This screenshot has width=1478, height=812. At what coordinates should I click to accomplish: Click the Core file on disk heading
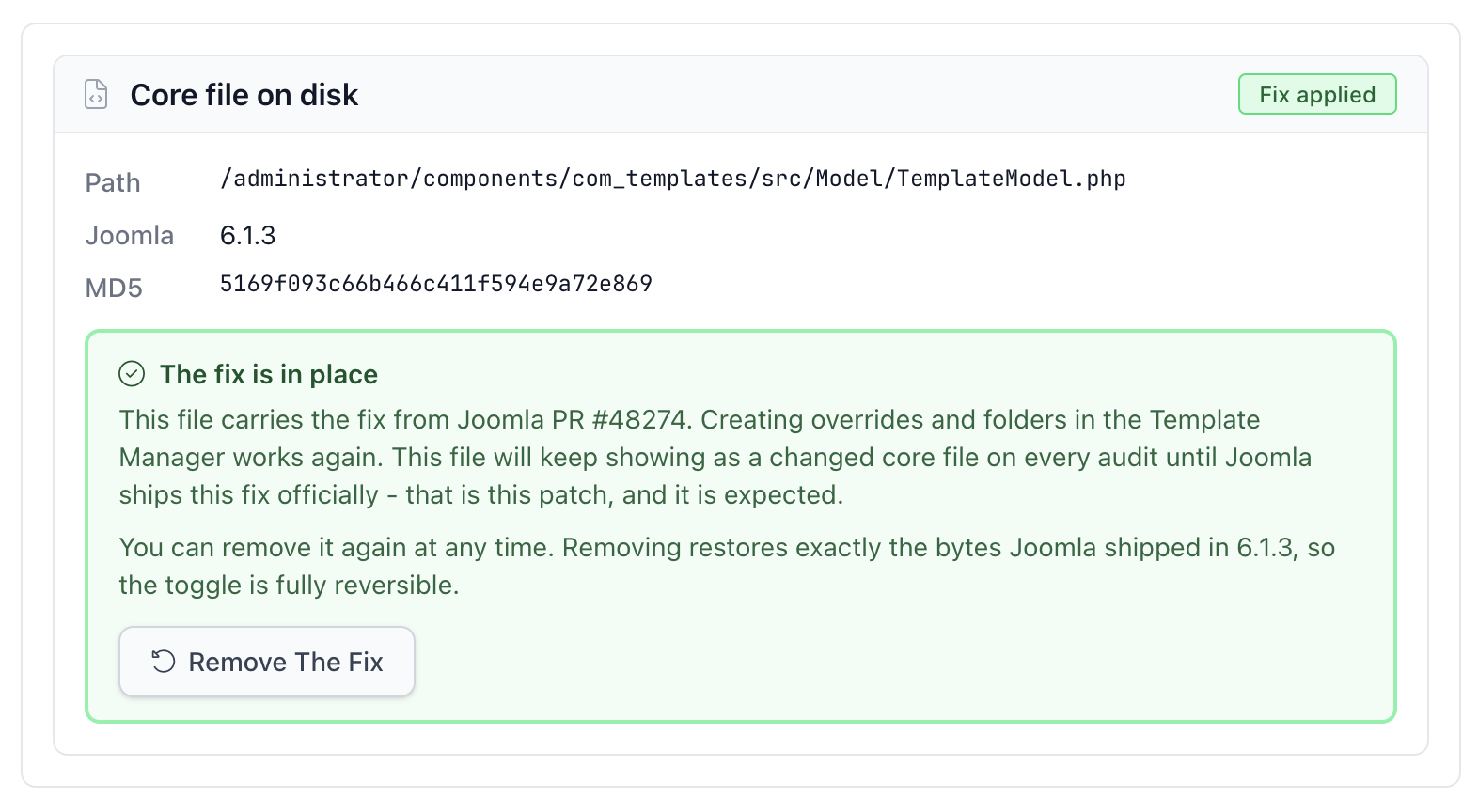point(244,95)
